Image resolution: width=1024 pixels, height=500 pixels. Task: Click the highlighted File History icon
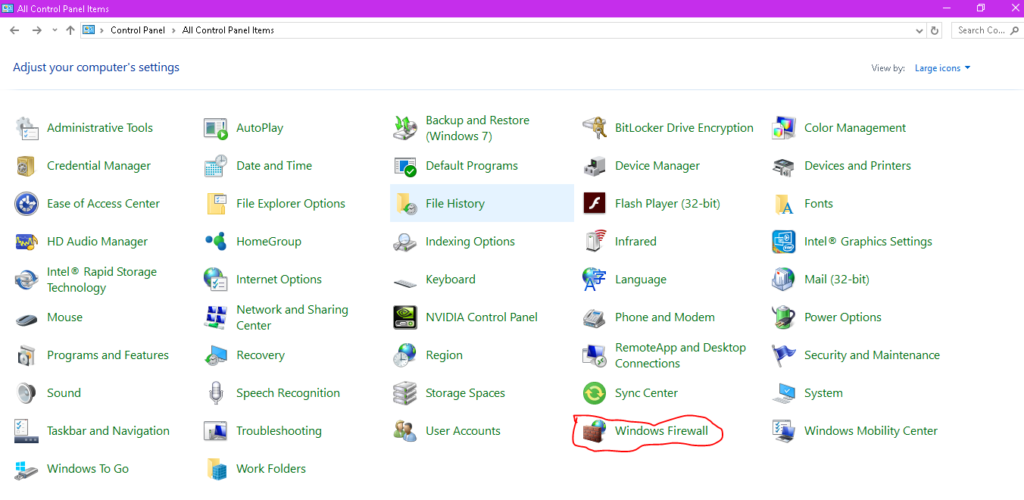(x=405, y=204)
